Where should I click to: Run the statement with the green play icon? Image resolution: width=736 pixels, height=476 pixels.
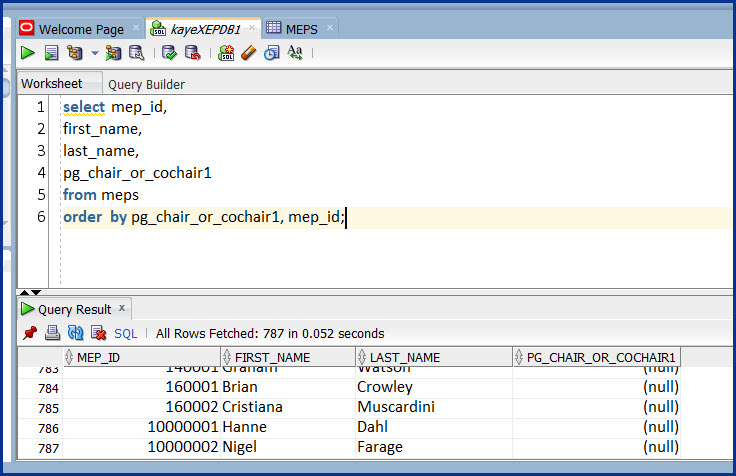[28, 53]
